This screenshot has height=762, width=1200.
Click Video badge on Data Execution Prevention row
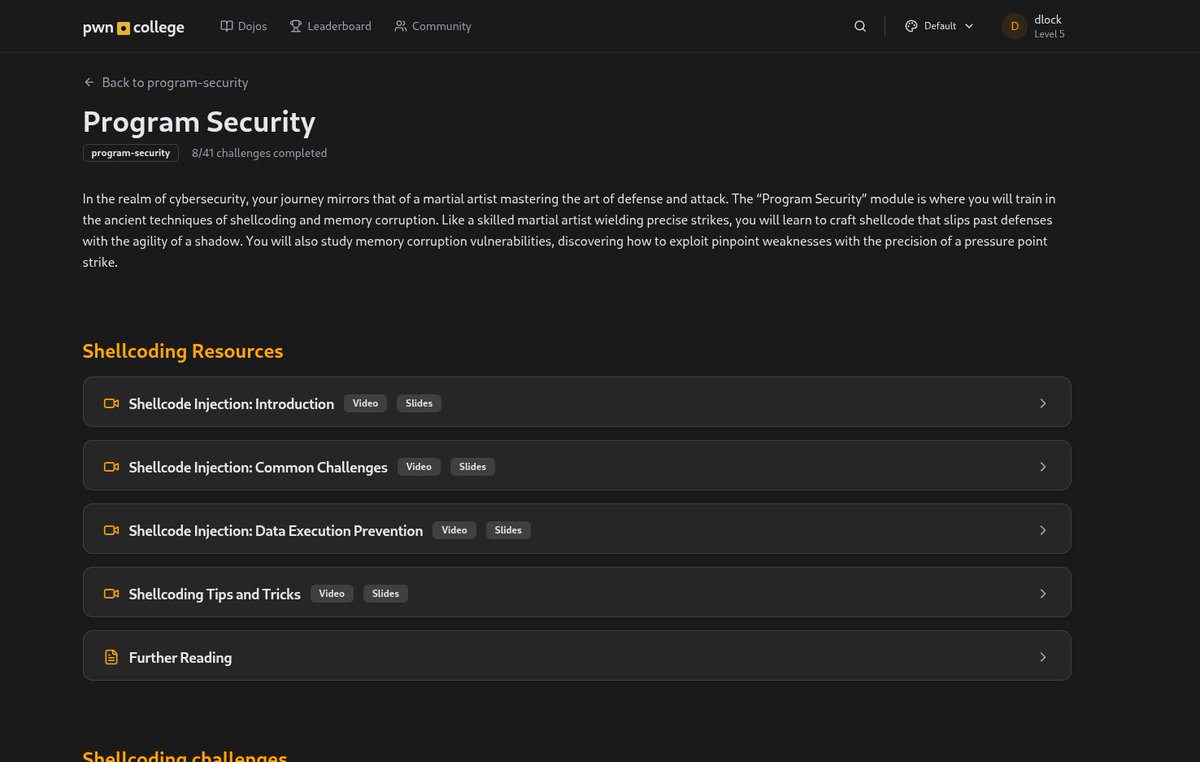455,530
